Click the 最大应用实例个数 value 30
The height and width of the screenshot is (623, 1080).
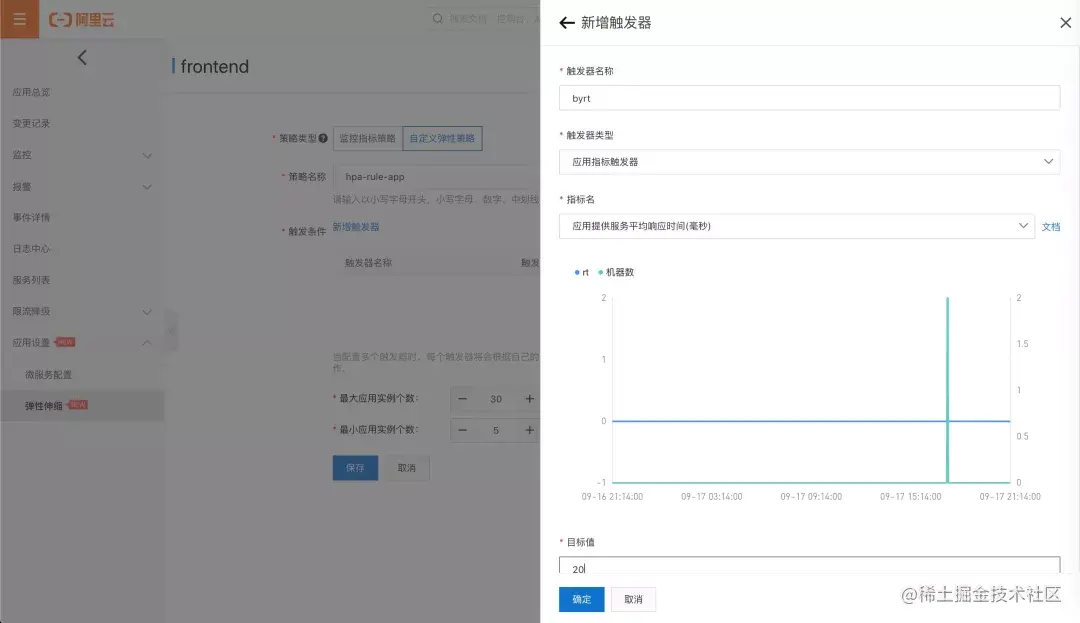(x=496, y=399)
